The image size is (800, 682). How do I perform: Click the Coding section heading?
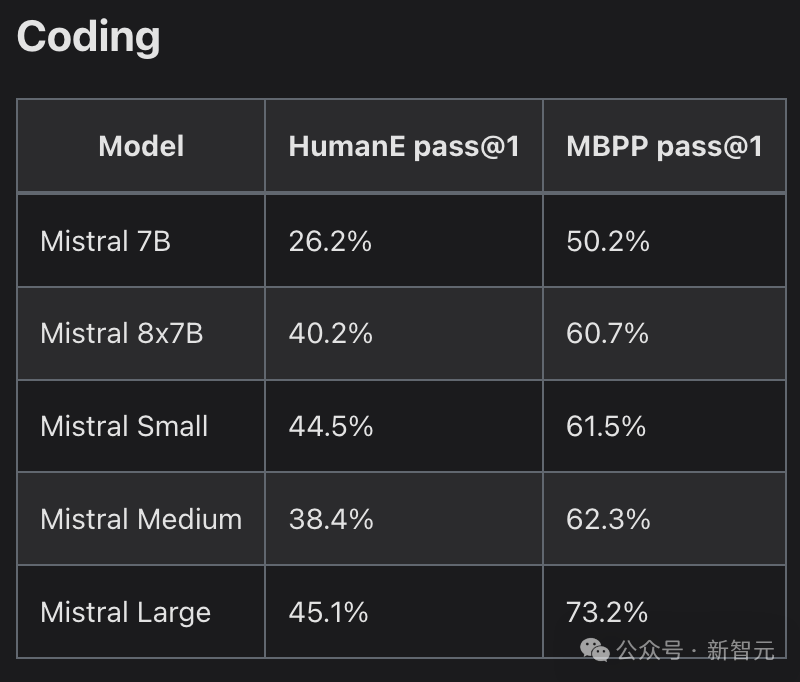[89, 37]
